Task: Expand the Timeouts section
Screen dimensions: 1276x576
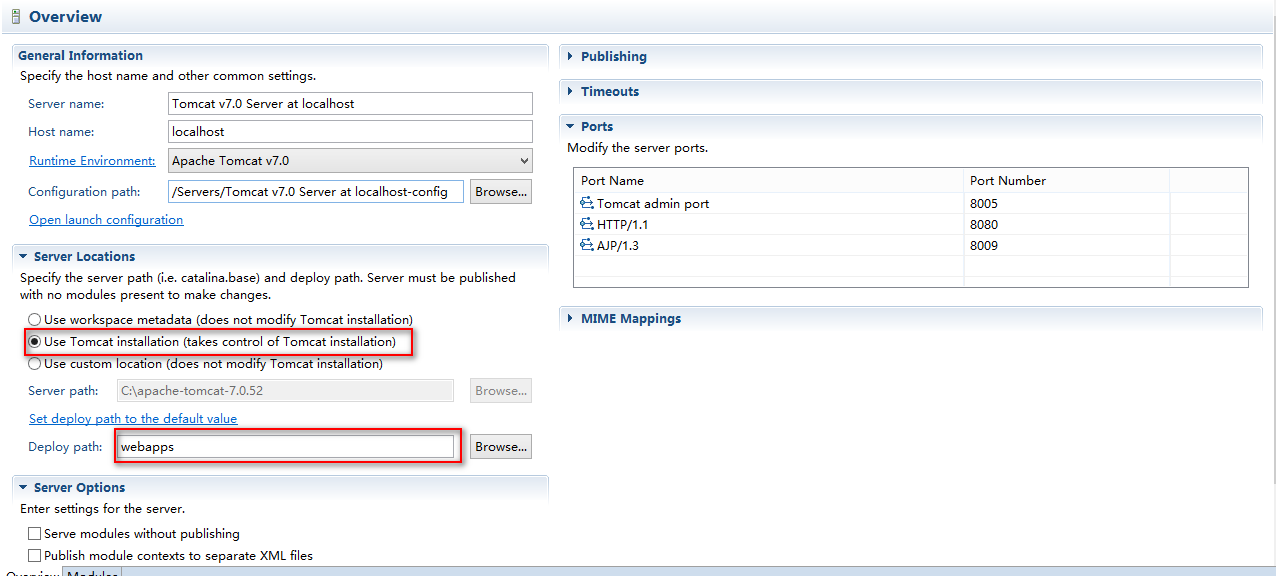Action: tap(570, 92)
